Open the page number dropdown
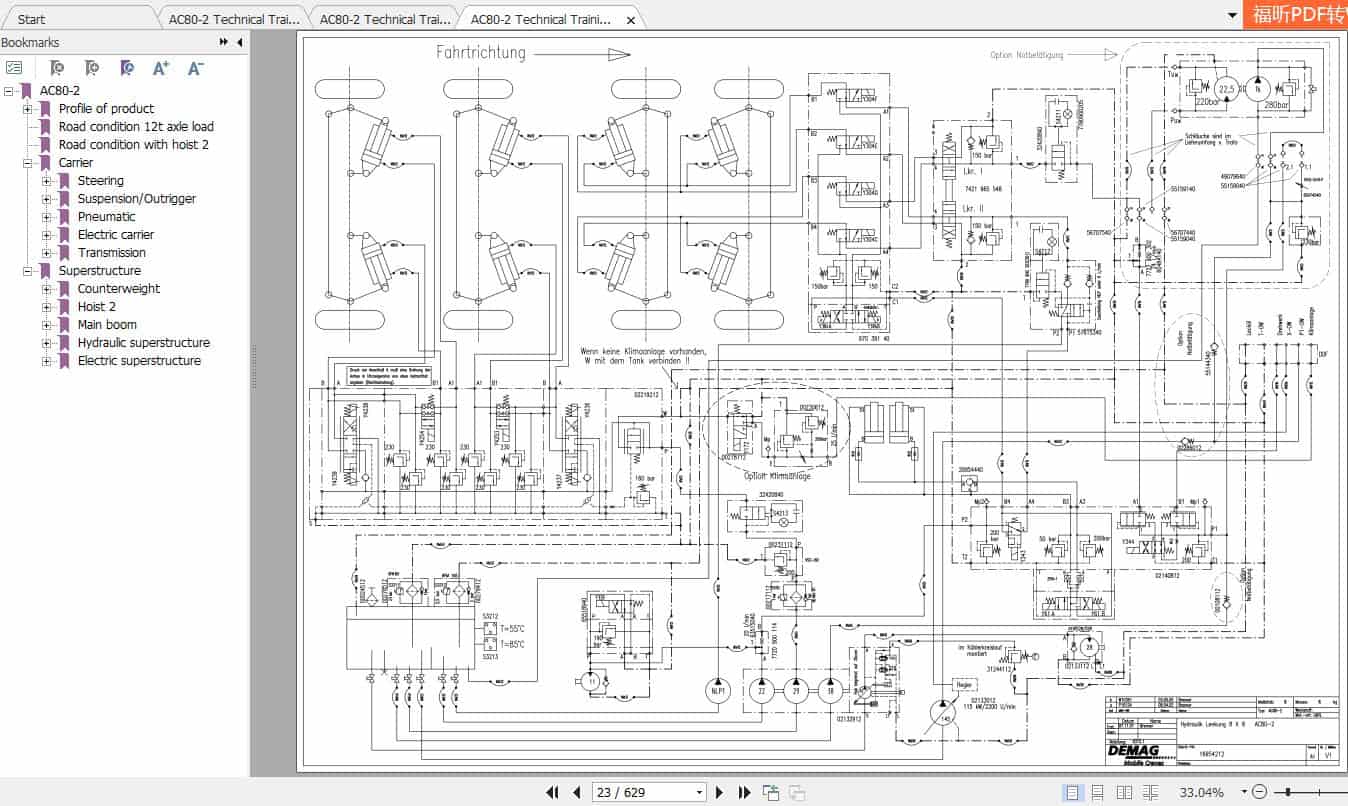The width and height of the screenshot is (1348, 806). point(699,791)
